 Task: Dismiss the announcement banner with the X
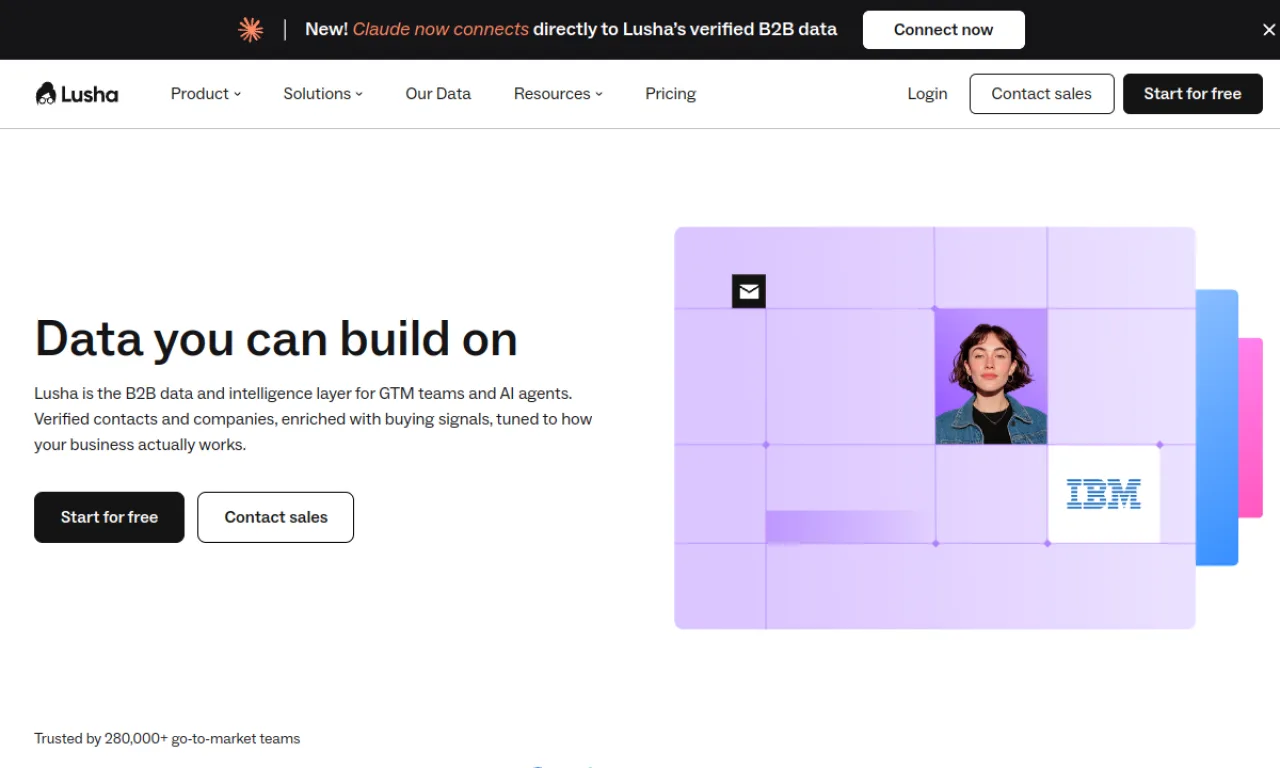1269,30
